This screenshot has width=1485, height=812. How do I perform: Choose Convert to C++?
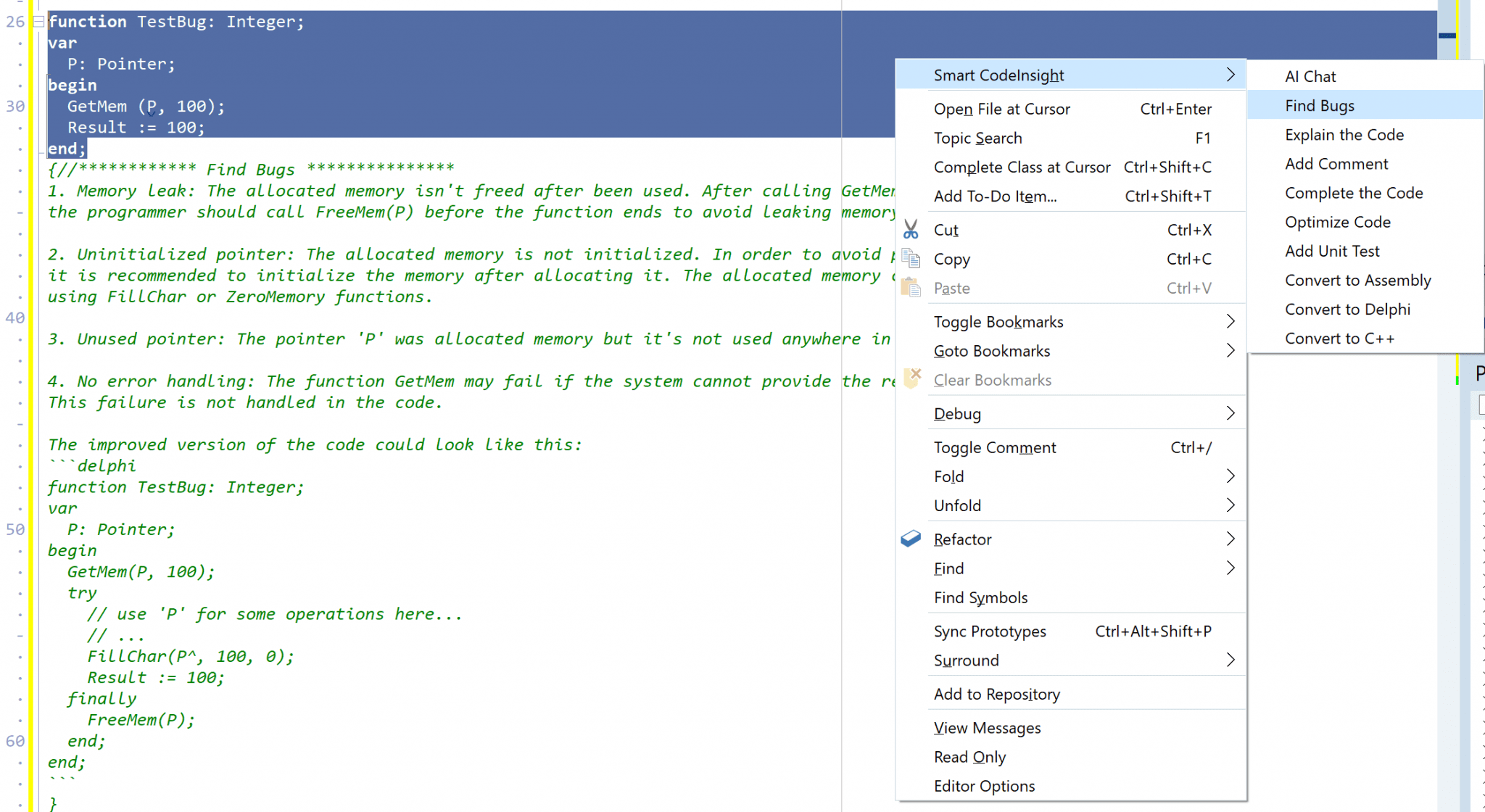tap(1365, 337)
